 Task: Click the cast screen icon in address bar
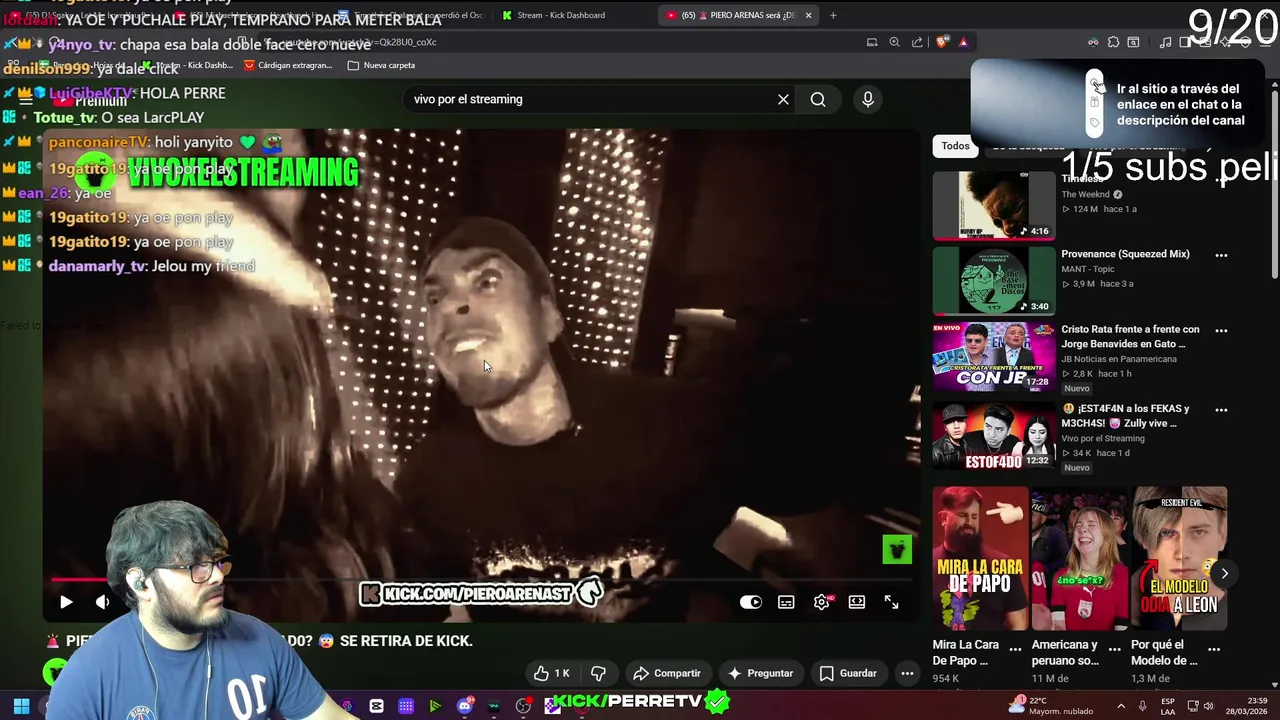pos(872,42)
